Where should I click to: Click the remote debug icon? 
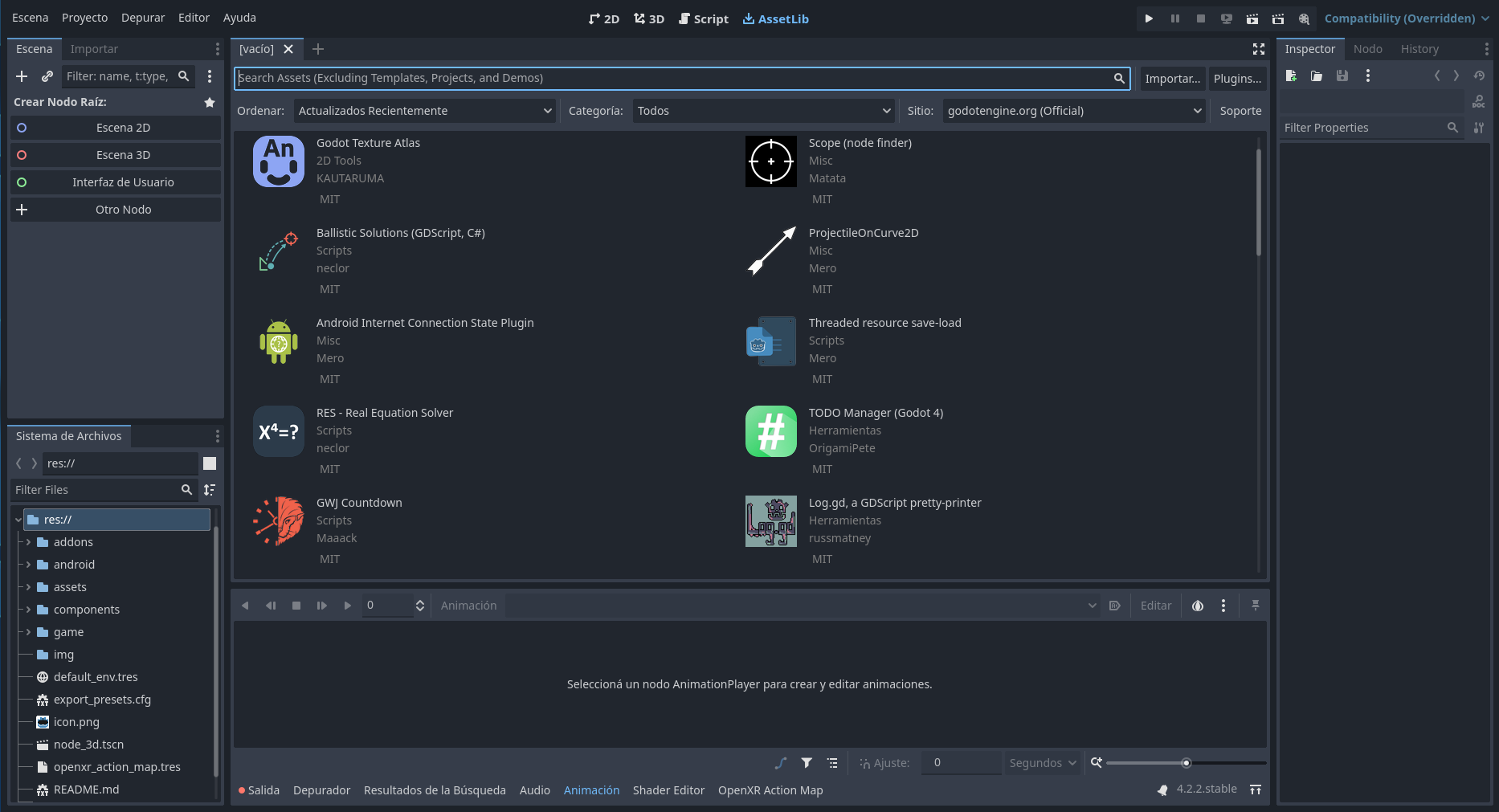[1227, 18]
